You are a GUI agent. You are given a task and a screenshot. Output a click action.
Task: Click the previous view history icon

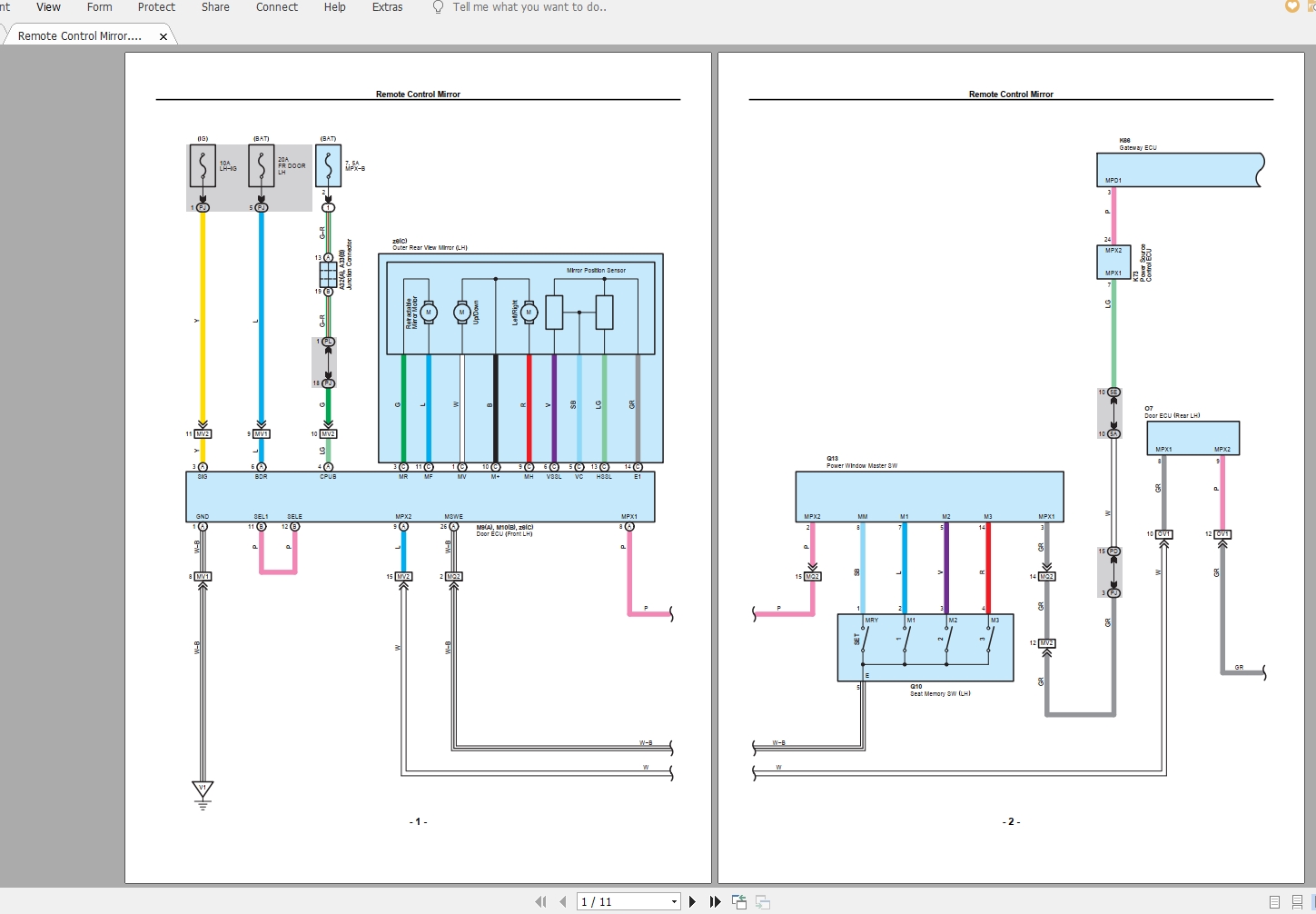[738, 901]
